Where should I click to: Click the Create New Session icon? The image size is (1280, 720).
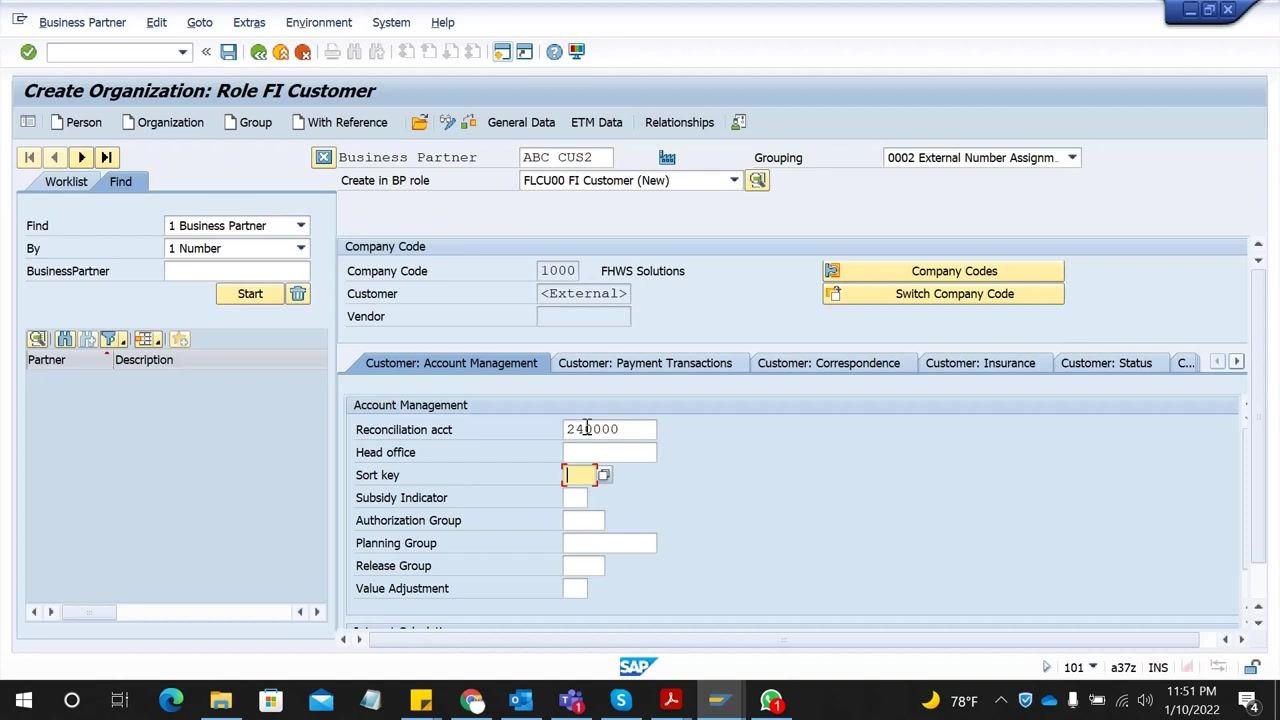pos(502,52)
